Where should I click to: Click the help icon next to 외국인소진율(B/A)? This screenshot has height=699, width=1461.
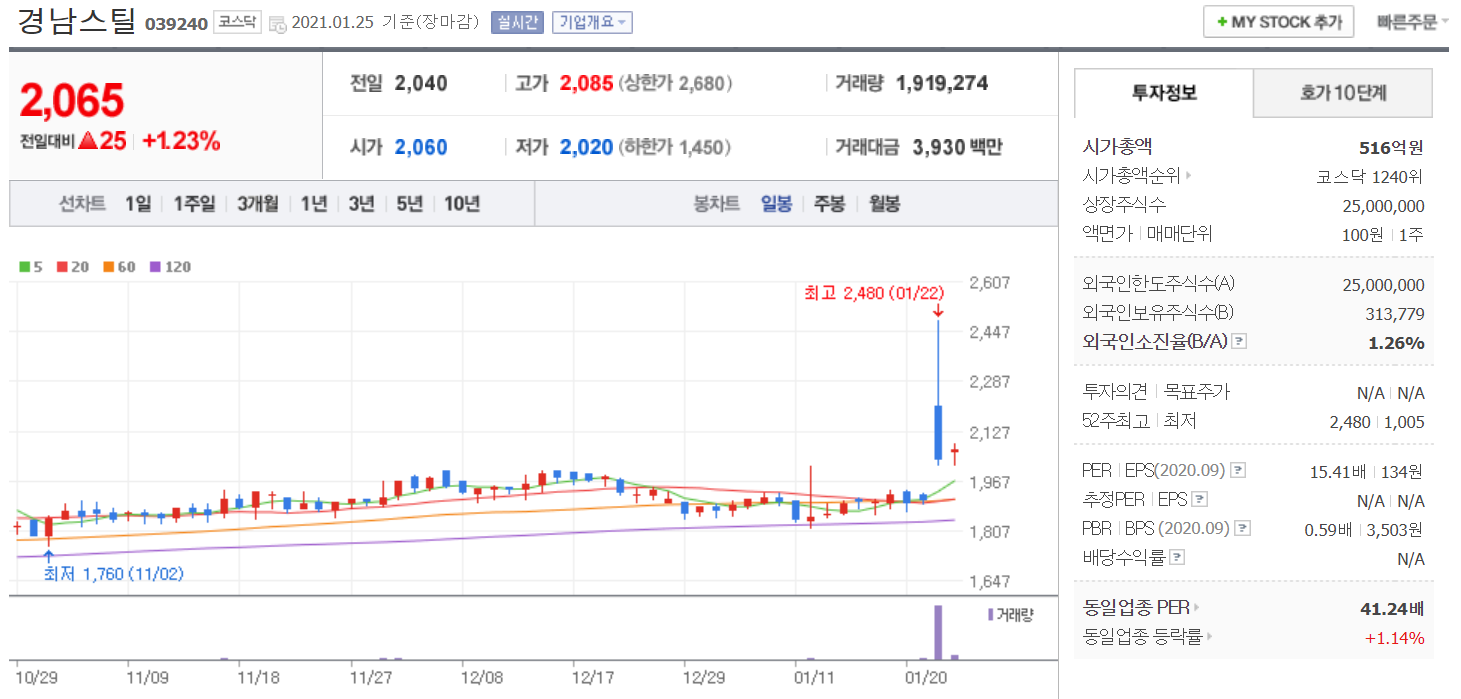coord(1239,342)
